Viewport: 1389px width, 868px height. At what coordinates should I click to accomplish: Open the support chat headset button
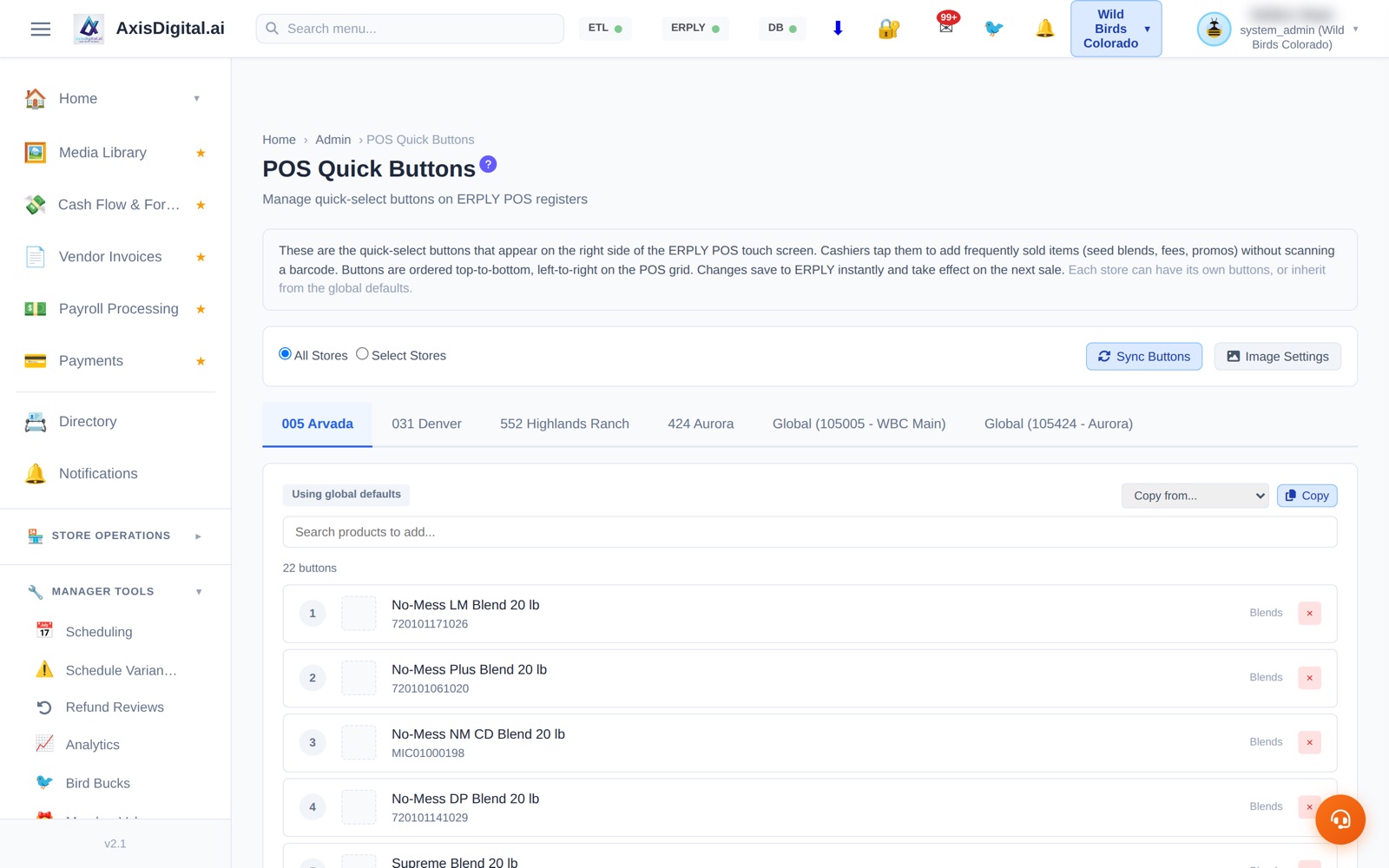tap(1340, 819)
